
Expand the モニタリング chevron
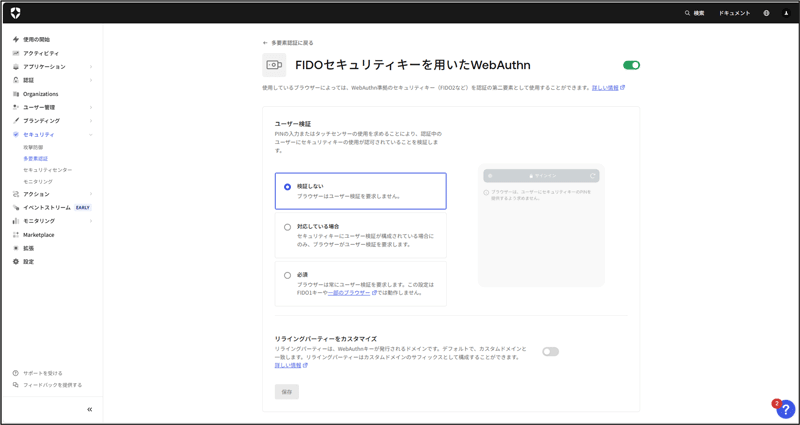coord(91,221)
